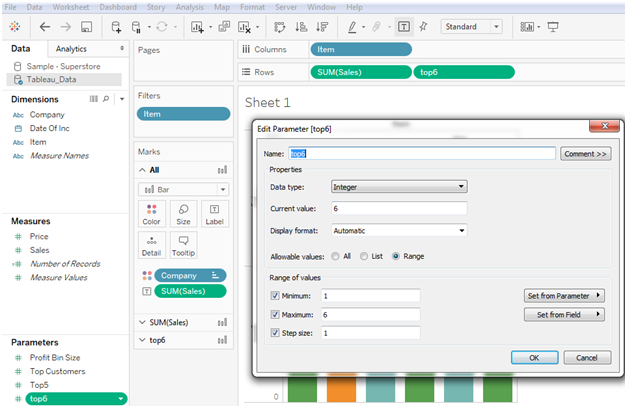Click the forward (redo) arrow in toolbar
Image resolution: width=627 pixels, height=408 pixels.
[x=66, y=27]
